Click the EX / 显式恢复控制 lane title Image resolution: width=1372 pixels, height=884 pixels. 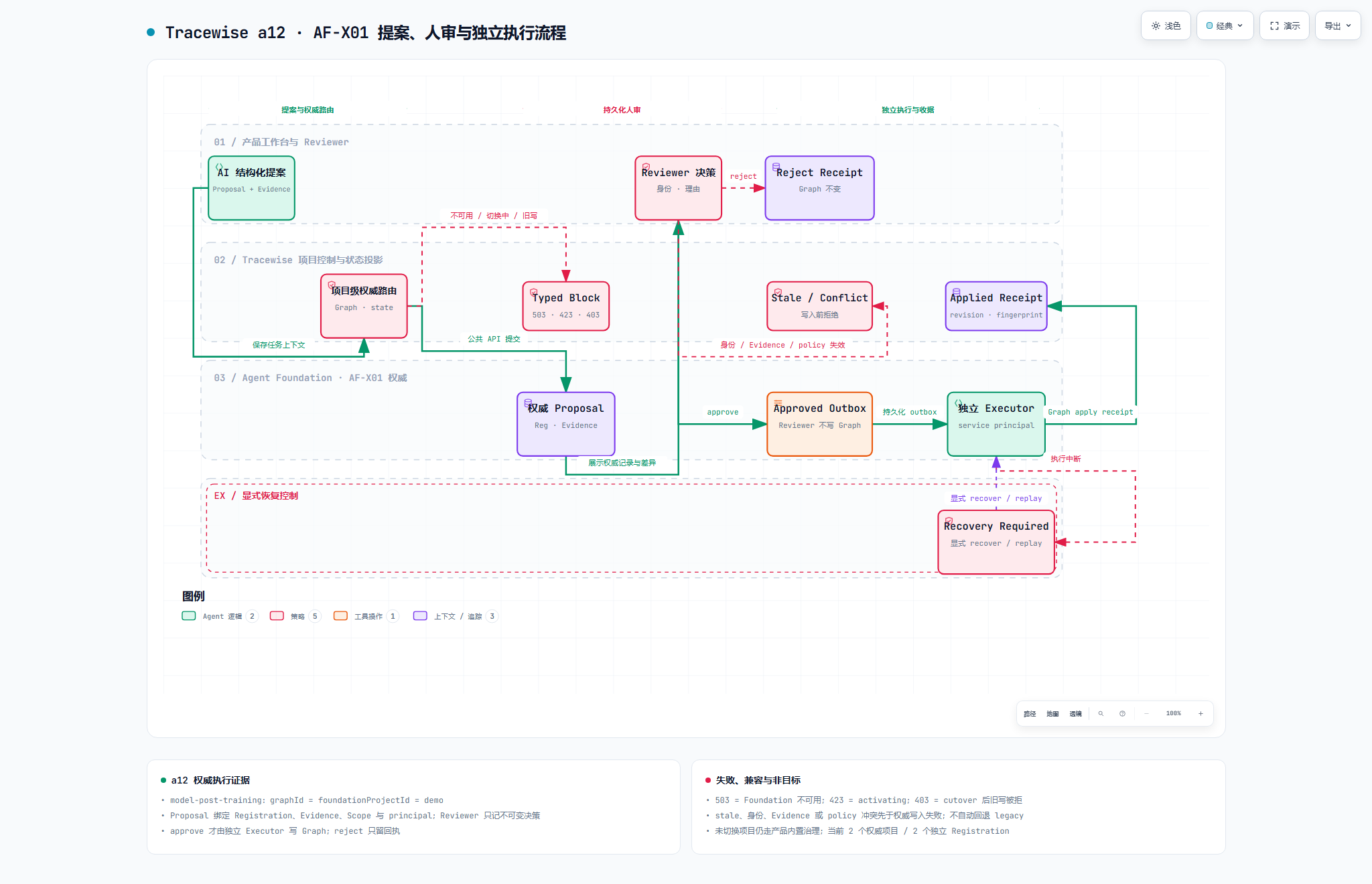point(256,496)
